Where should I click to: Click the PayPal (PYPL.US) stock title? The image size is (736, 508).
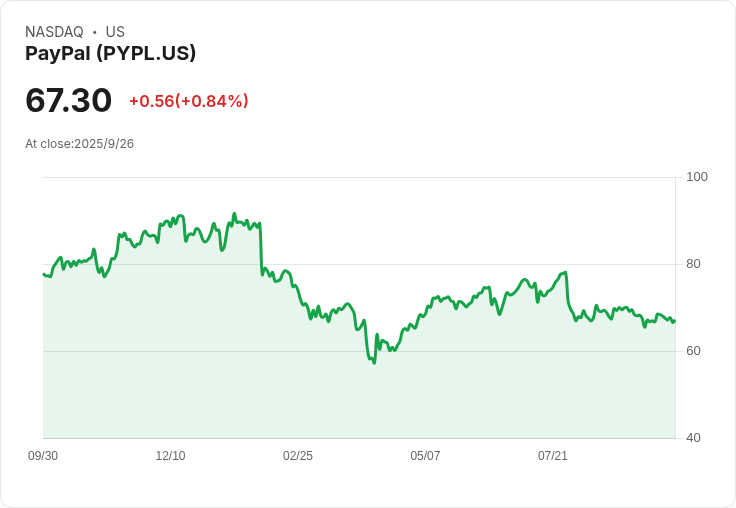pyautogui.click(x=110, y=53)
